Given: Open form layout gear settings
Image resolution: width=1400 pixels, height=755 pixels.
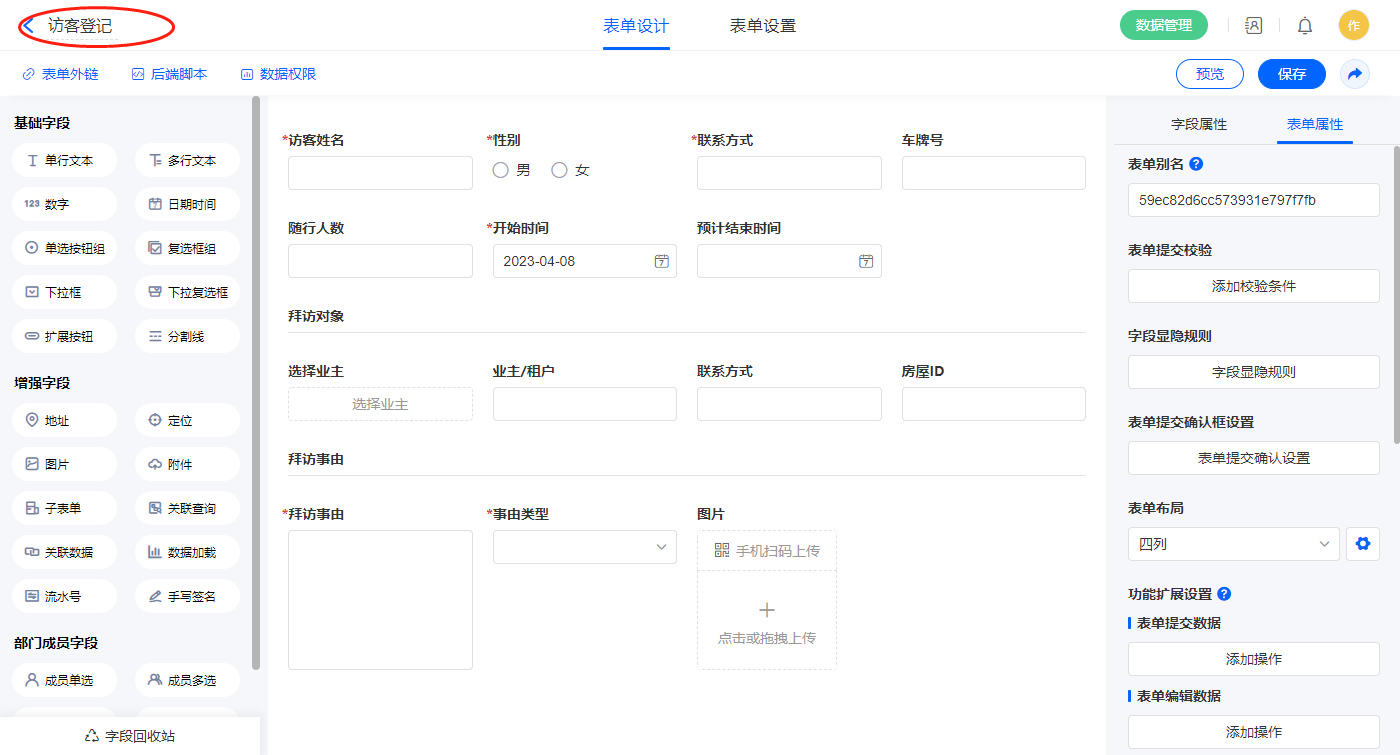Looking at the screenshot, I should click(x=1361, y=544).
